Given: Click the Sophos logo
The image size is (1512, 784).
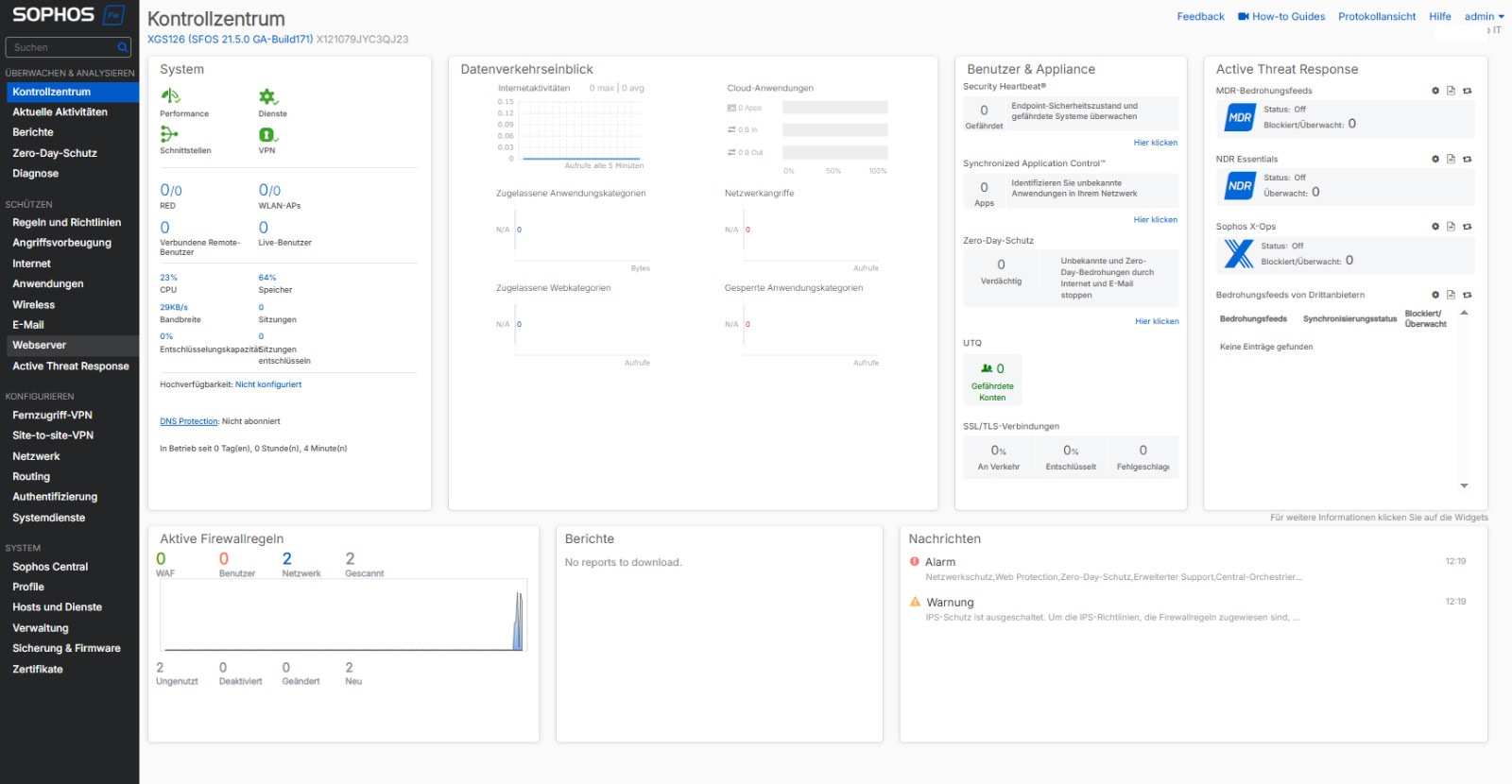Looking at the screenshot, I should pyautogui.click(x=68, y=15).
